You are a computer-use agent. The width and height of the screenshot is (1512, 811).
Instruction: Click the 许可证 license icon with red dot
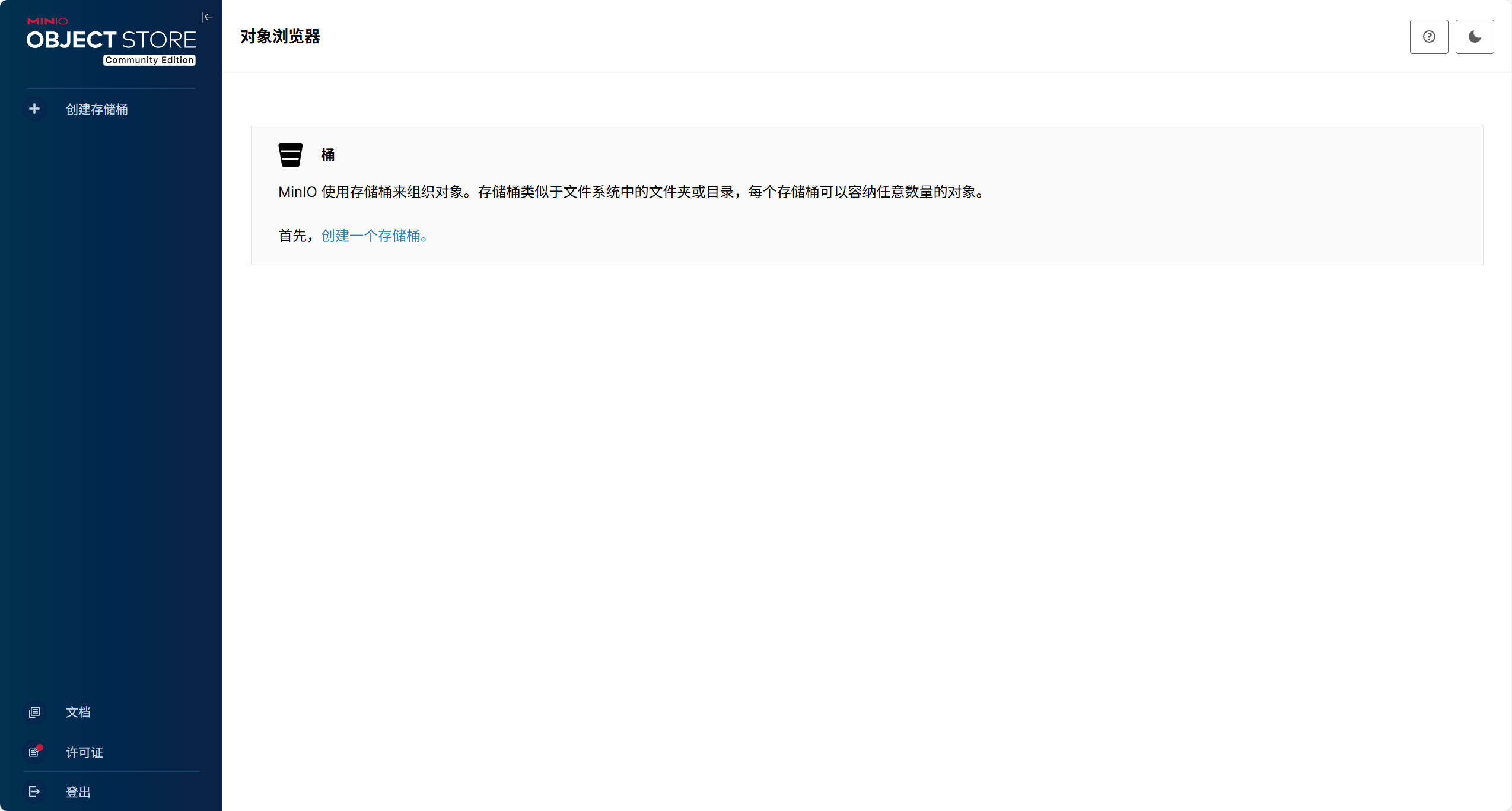(34, 752)
